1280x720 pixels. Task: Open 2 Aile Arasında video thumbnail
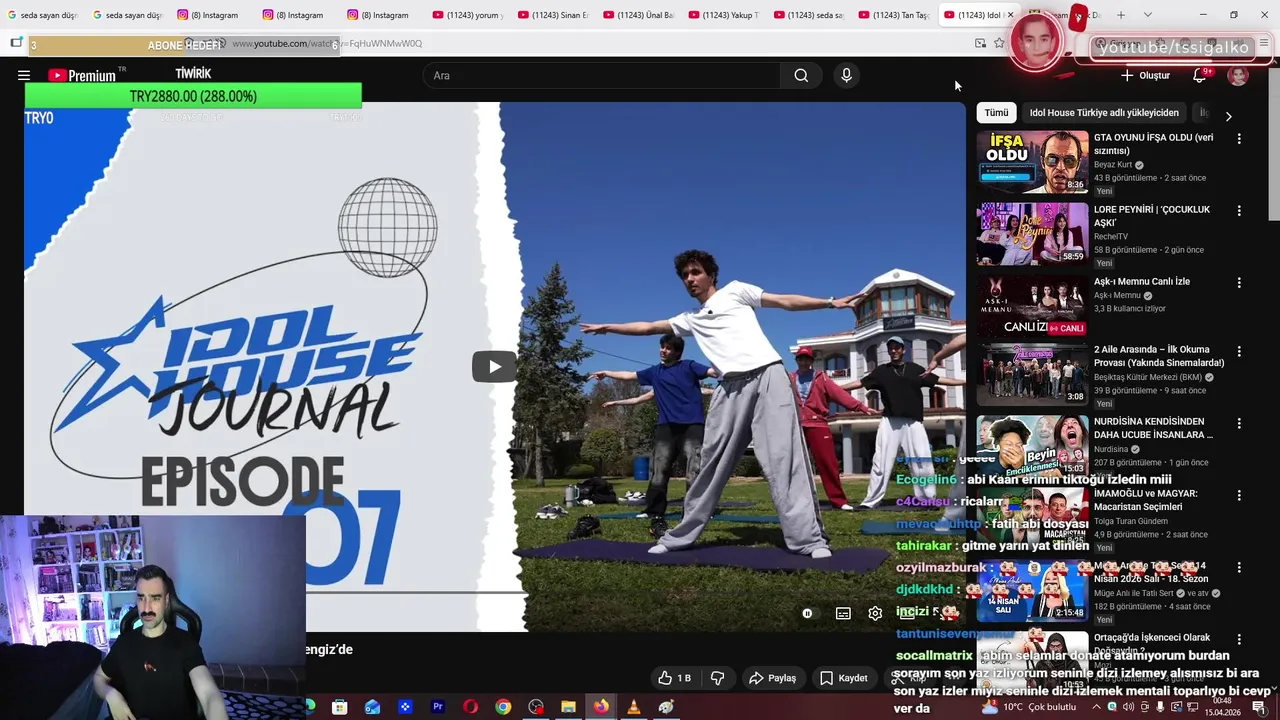[1032, 374]
